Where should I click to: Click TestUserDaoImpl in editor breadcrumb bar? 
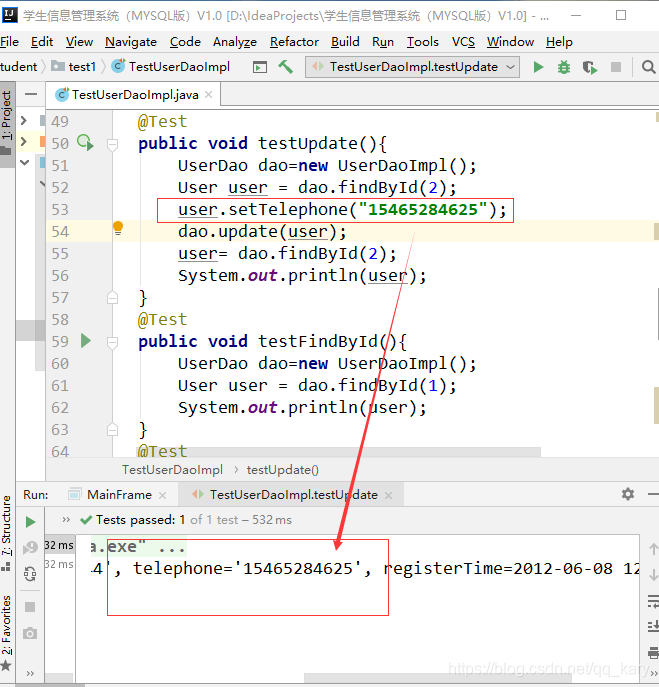(x=172, y=470)
